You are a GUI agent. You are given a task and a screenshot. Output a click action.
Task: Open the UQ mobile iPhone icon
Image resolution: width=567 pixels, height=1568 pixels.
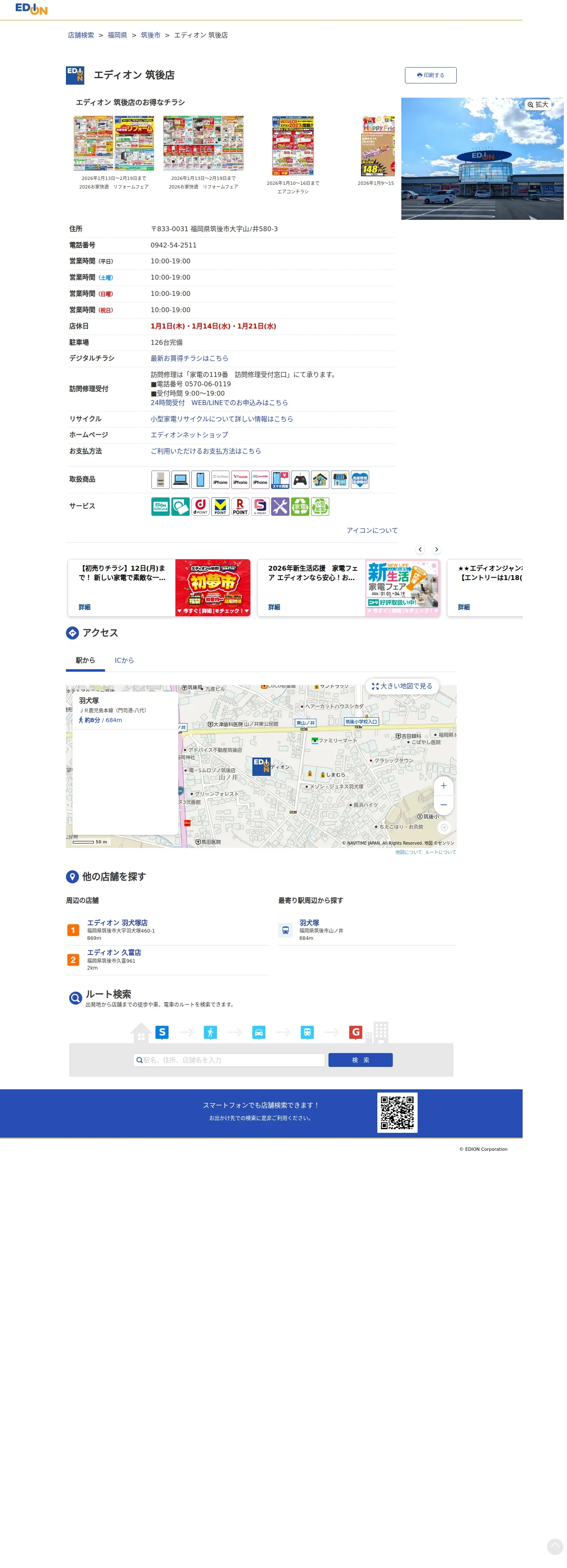(x=261, y=480)
